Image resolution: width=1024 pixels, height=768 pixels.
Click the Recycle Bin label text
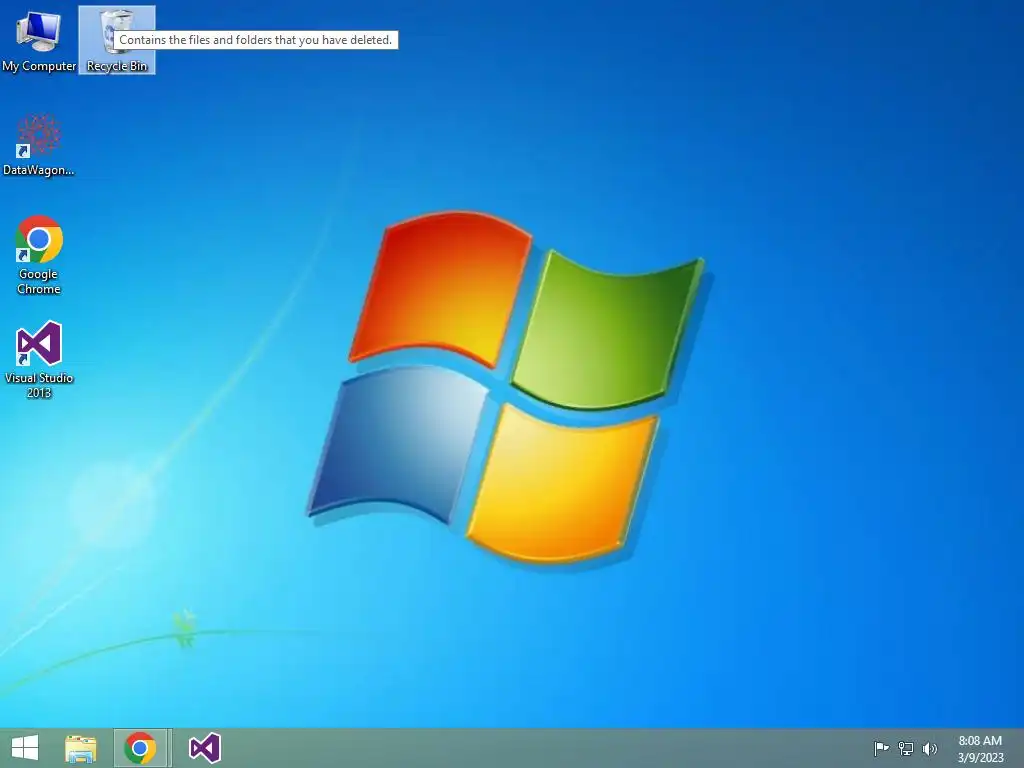pyautogui.click(x=117, y=66)
